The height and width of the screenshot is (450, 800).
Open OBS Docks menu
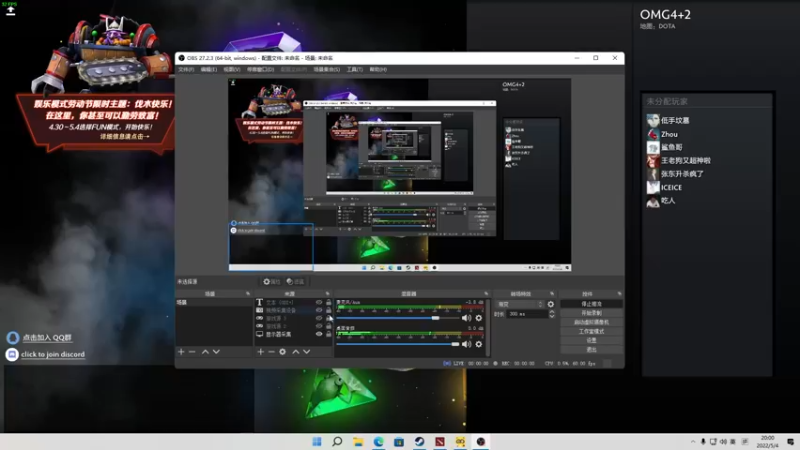(261, 69)
